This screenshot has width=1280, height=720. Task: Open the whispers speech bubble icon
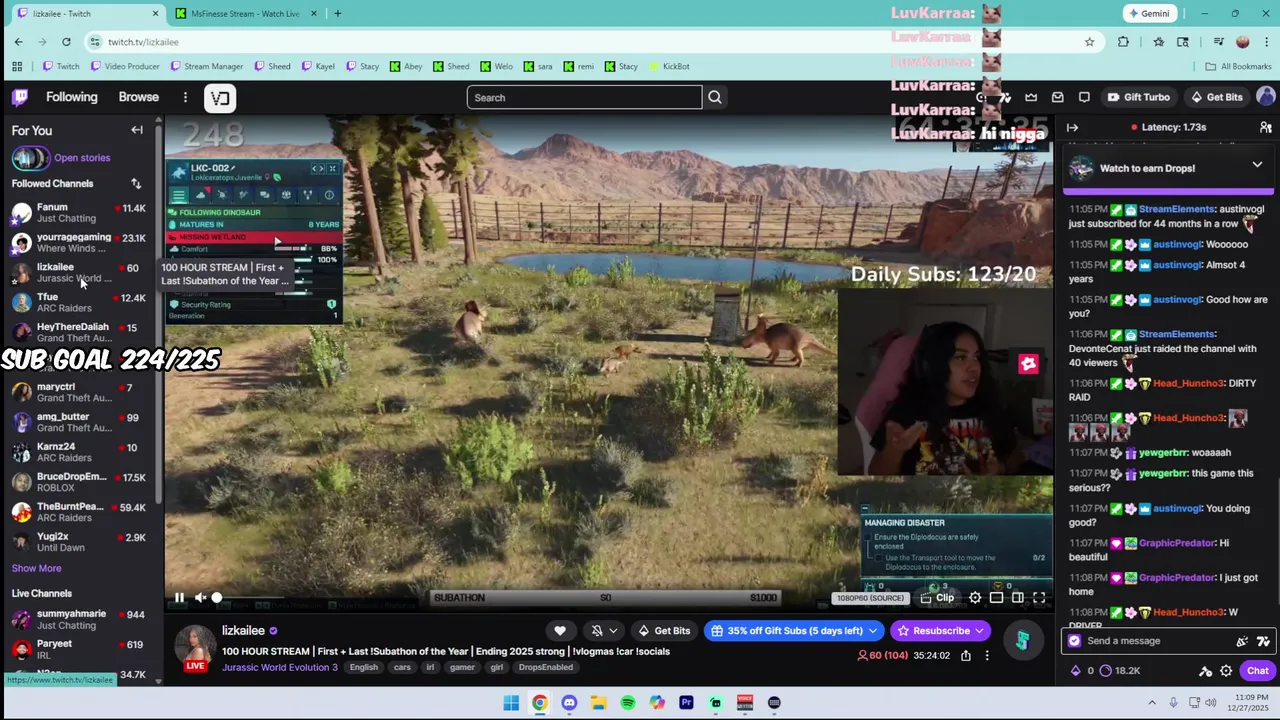[x=1084, y=97]
